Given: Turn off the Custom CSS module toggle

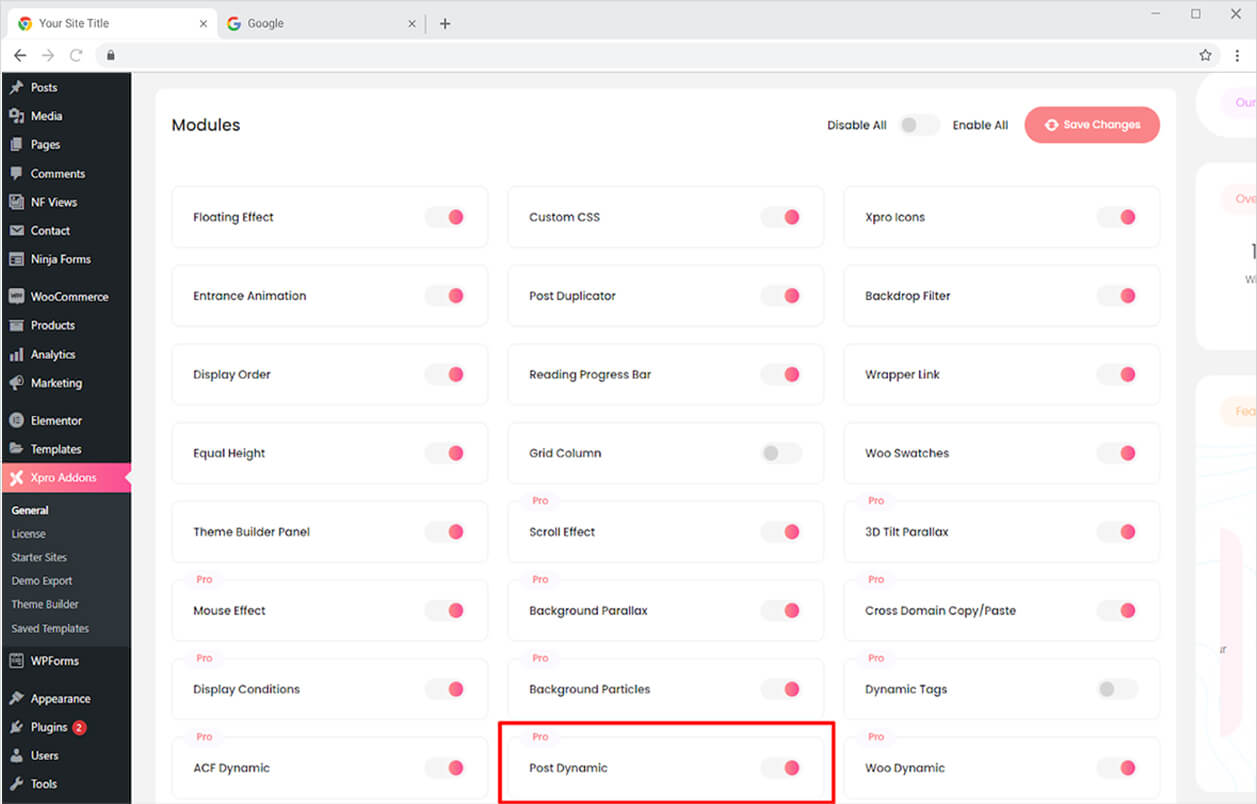Looking at the screenshot, I should click(781, 217).
